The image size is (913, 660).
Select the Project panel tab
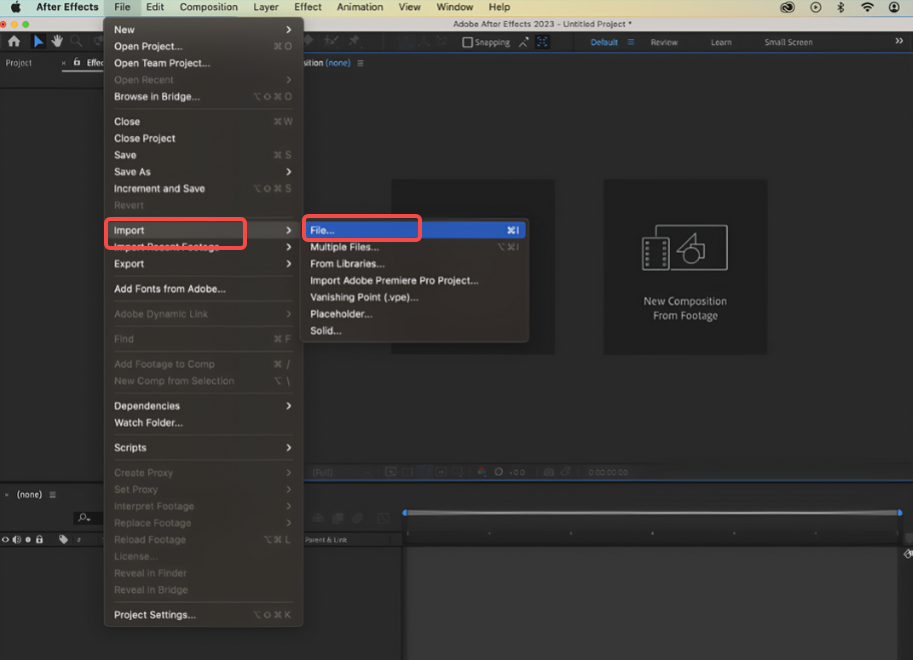click(17, 62)
